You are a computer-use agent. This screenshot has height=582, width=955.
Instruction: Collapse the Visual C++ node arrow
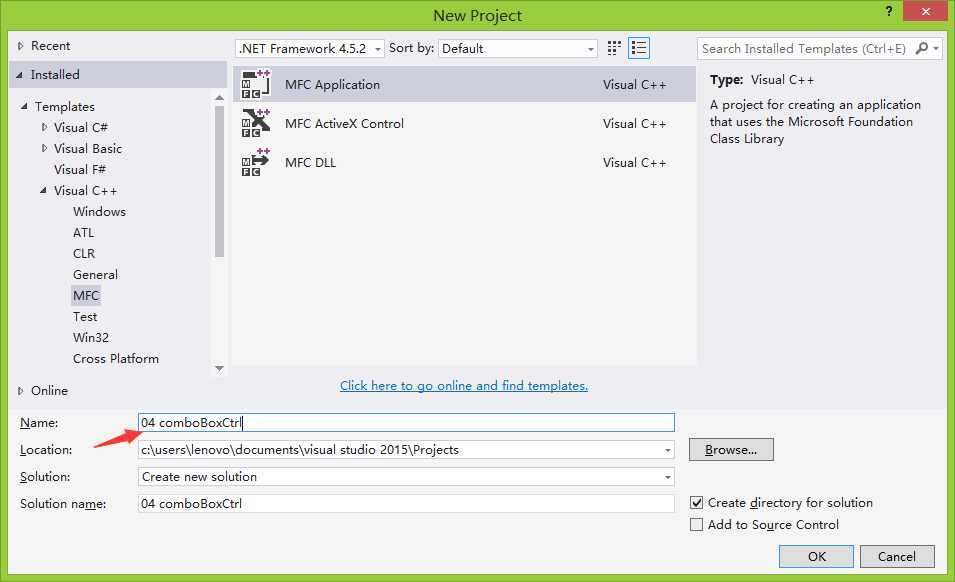coord(43,191)
